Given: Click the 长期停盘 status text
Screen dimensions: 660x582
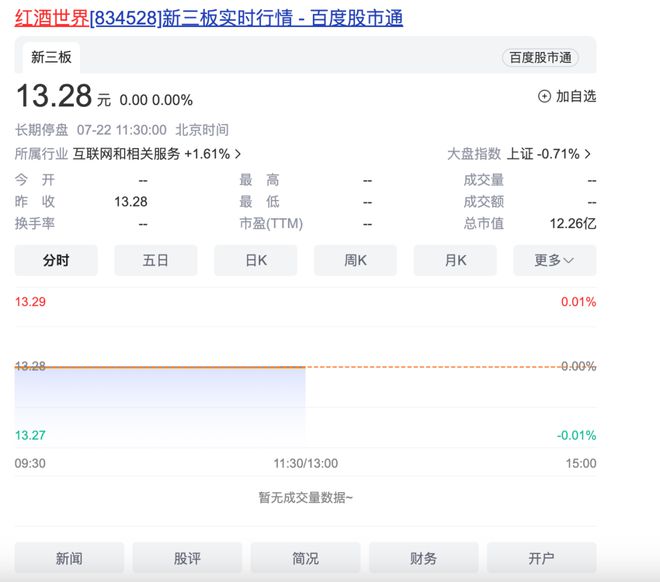Looking at the screenshot, I should 42,130.
